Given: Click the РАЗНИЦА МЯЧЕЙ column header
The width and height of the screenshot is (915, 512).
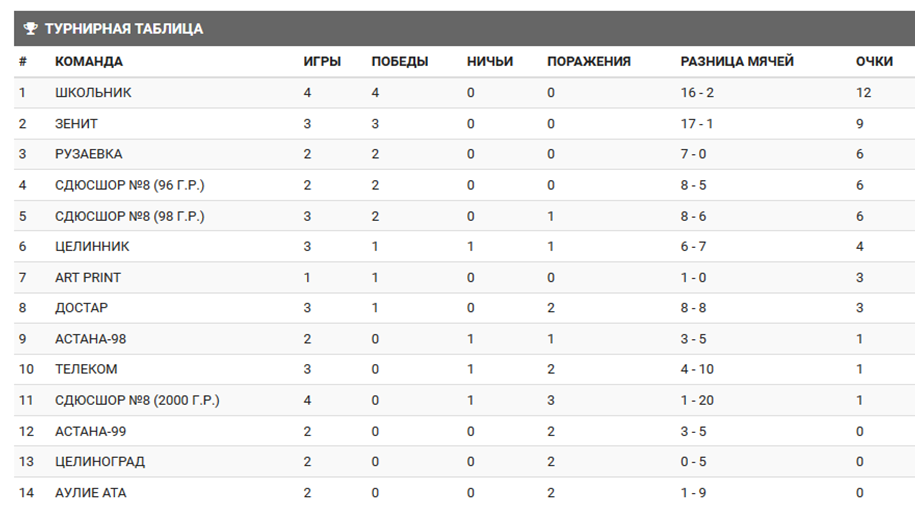Looking at the screenshot, I should pyautogui.click(x=737, y=61).
